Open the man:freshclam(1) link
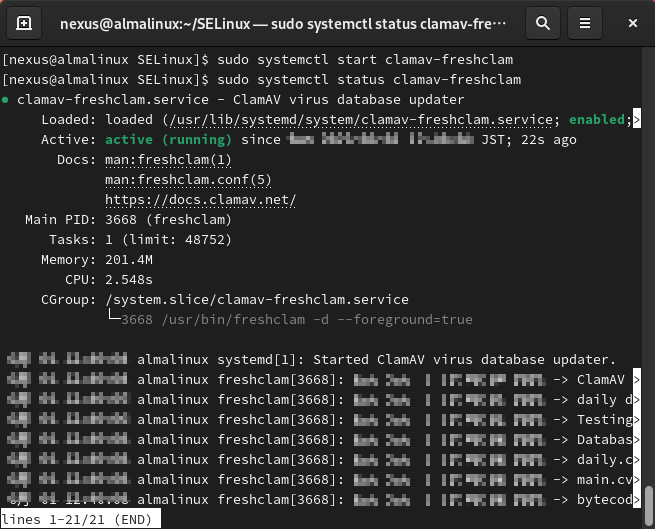The image size is (655, 529). point(168,160)
